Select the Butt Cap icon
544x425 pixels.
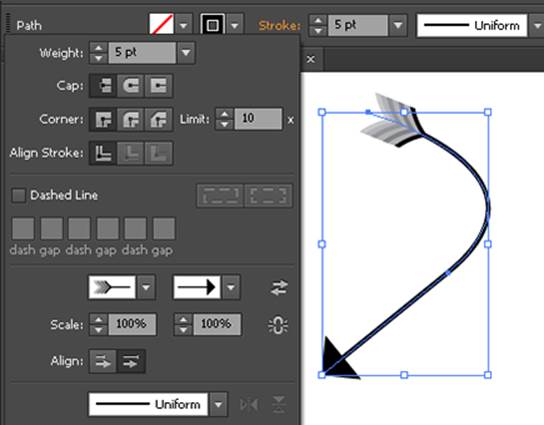[103, 85]
